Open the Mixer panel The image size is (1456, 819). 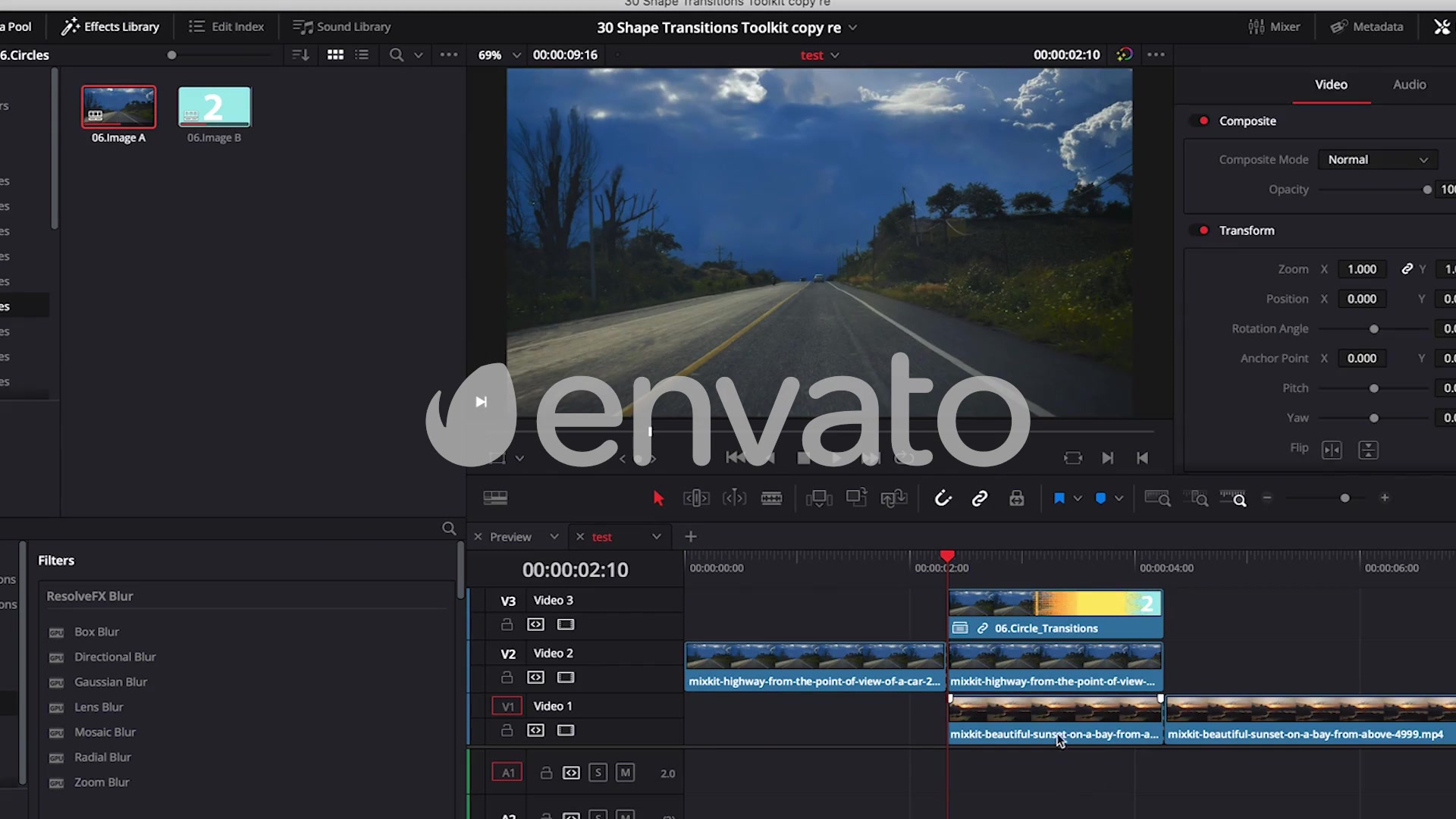click(x=1274, y=27)
